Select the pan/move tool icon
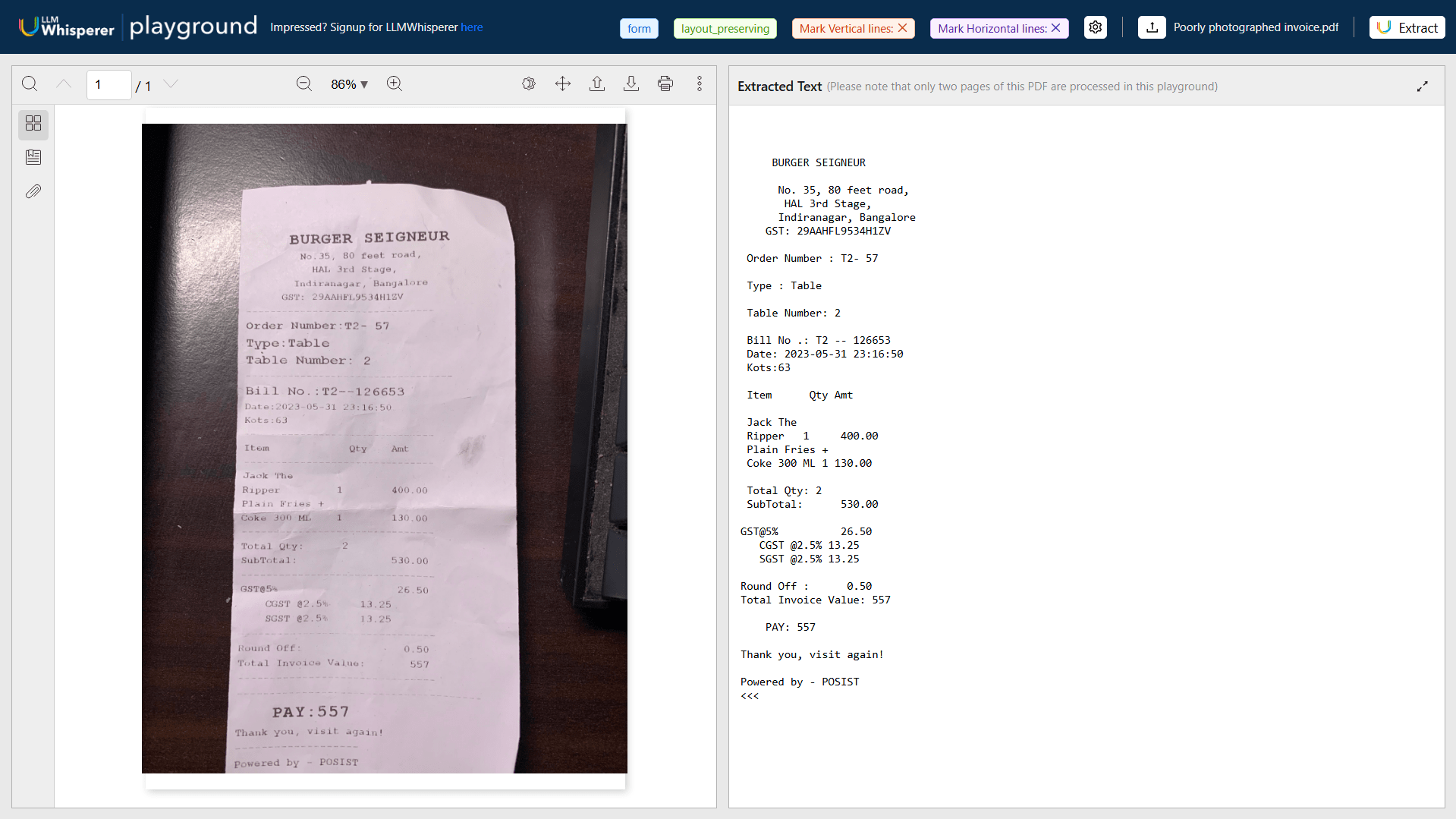Image resolution: width=1456 pixels, height=819 pixels. click(x=562, y=83)
